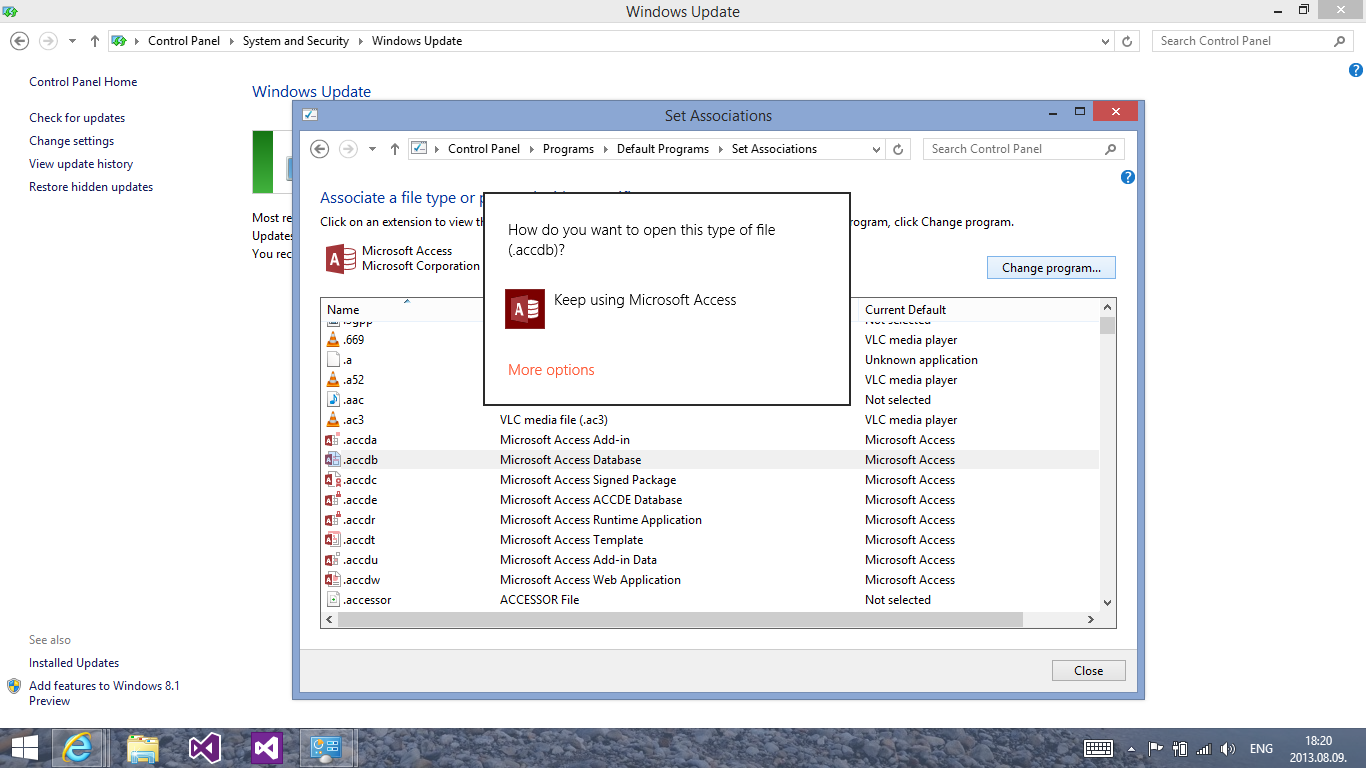Click Close button in Set Associations
The height and width of the screenshot is (768, 1366).
pos(1088,671)
